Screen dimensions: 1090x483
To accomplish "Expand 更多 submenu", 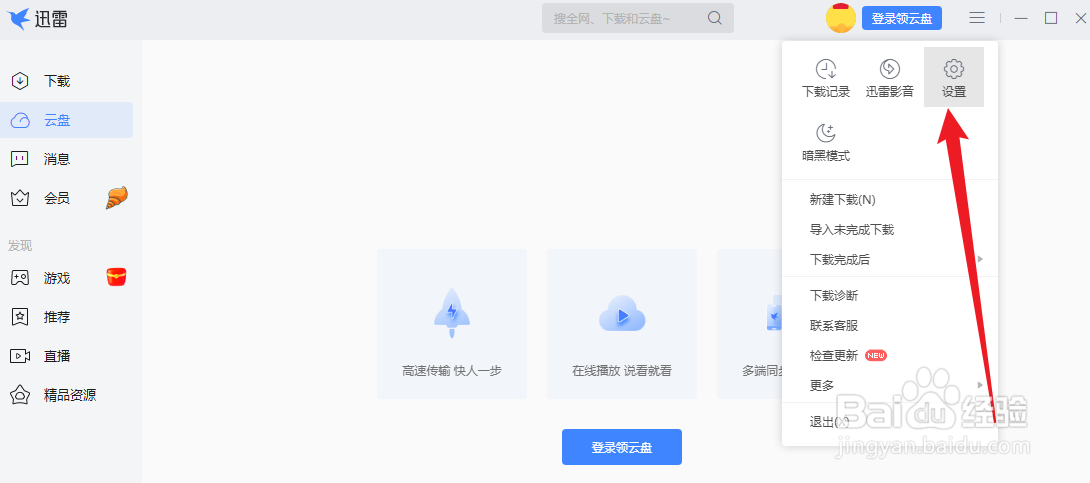I will 890,385.
